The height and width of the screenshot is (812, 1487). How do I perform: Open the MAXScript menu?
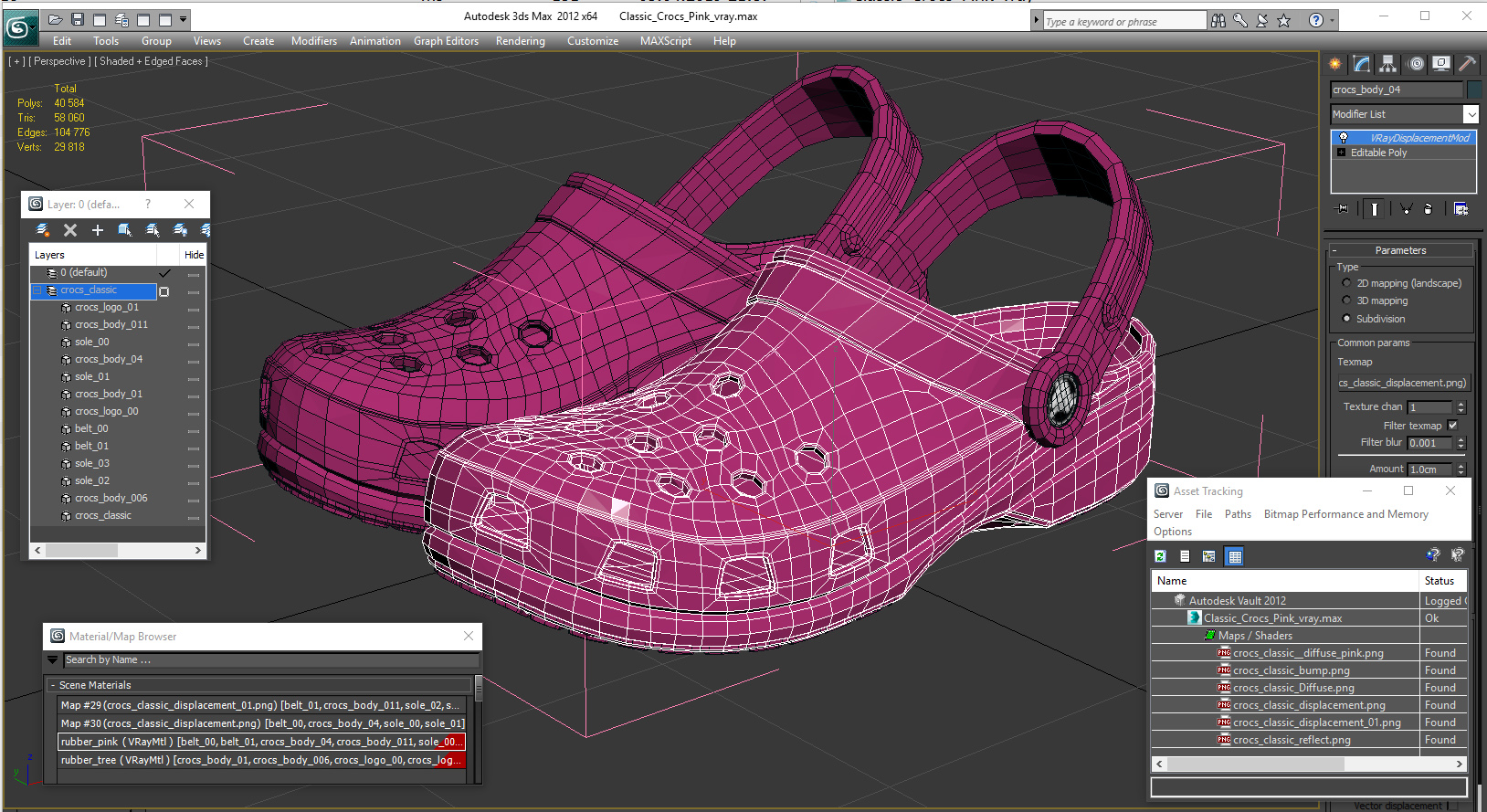[666, 41]
